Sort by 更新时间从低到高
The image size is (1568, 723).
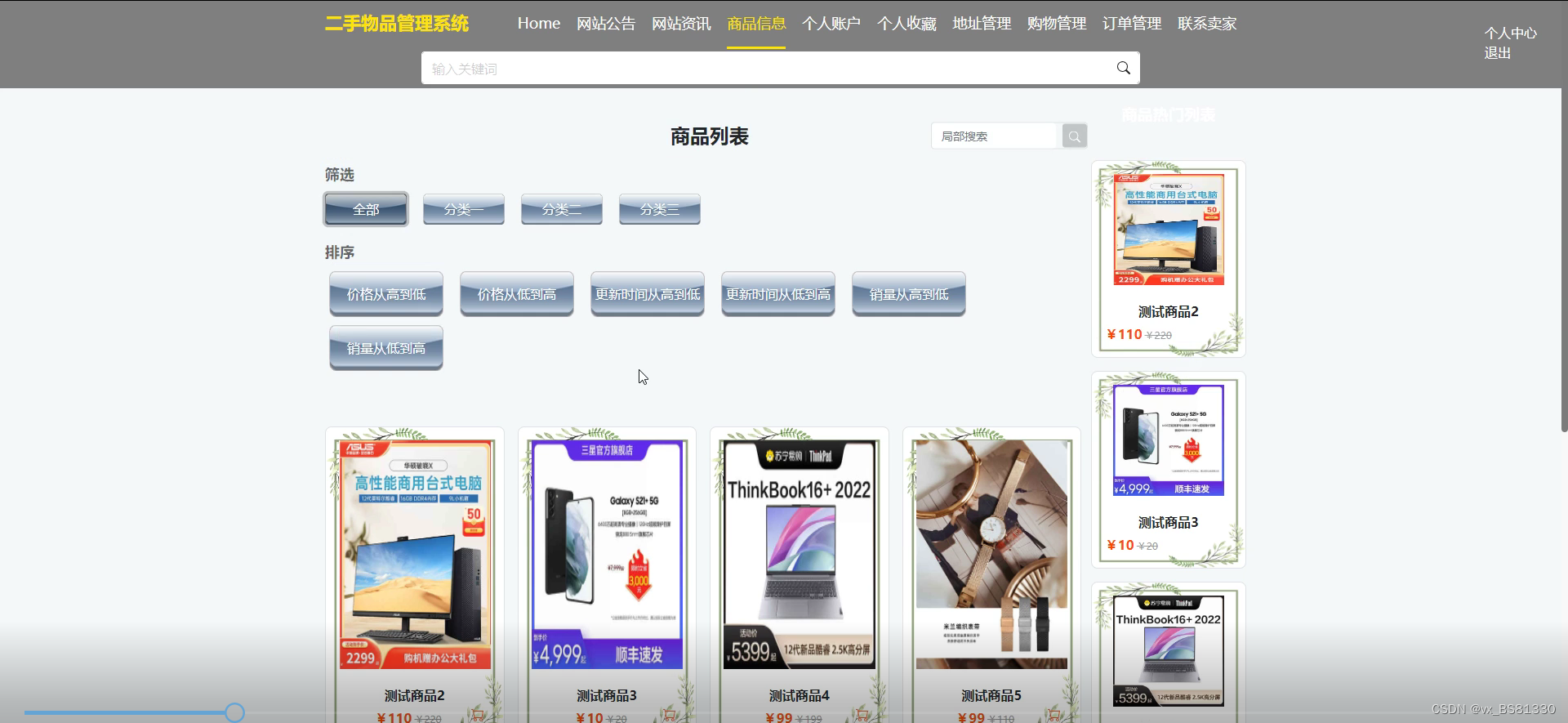[x=778, y=294]
